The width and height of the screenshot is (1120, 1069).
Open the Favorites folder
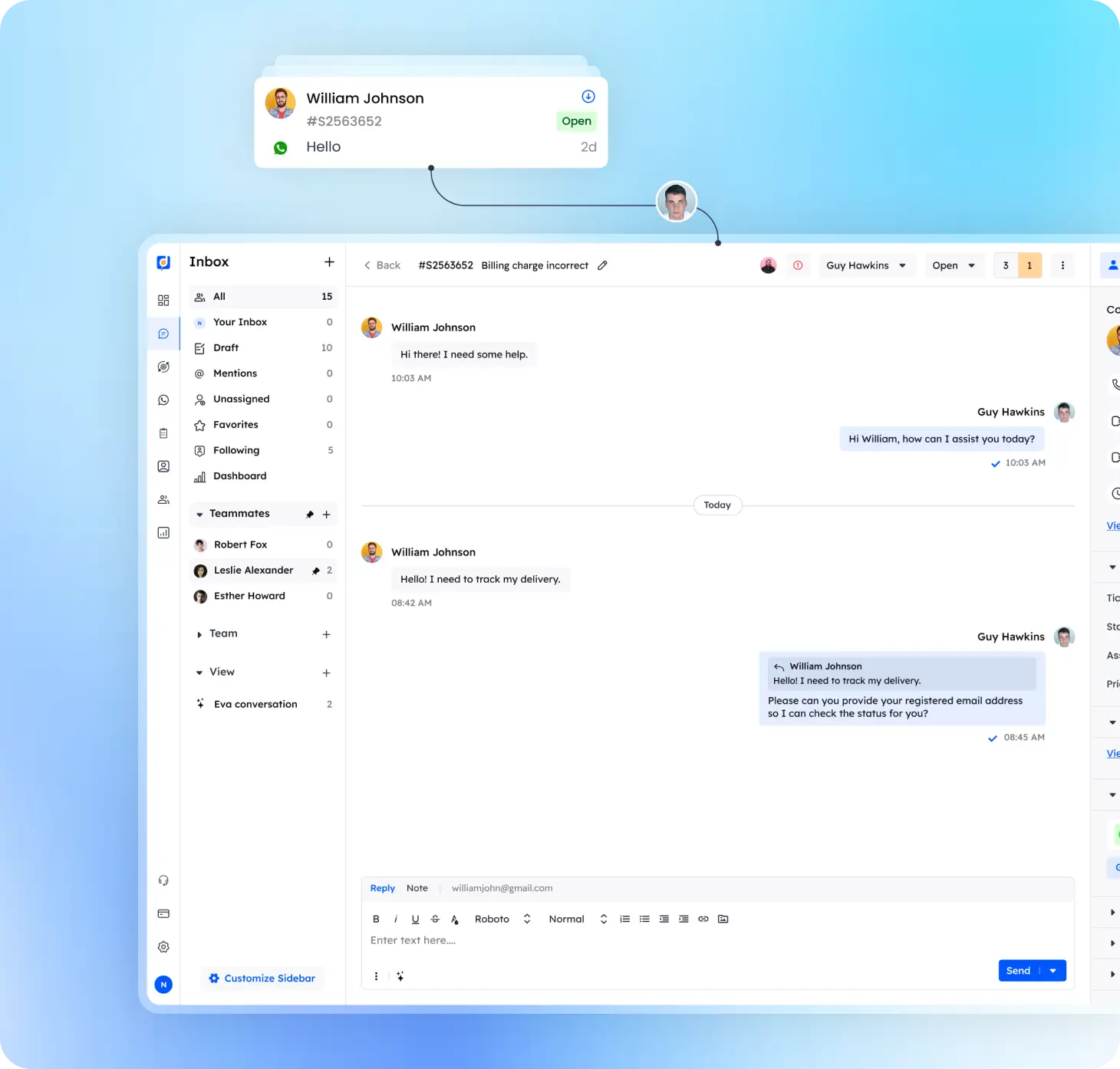(263, 425)
